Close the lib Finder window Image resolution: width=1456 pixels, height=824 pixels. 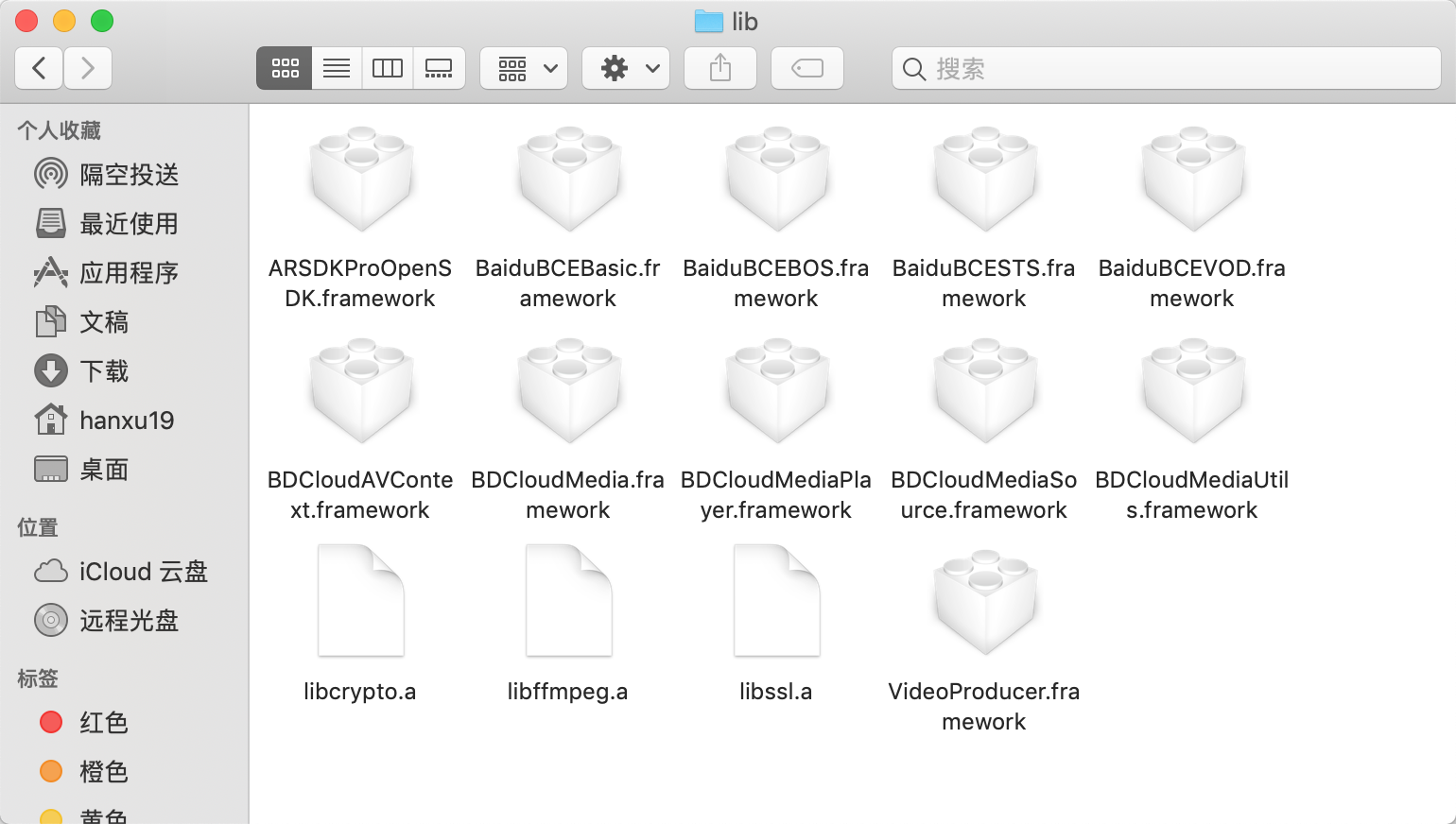[26, 21]
